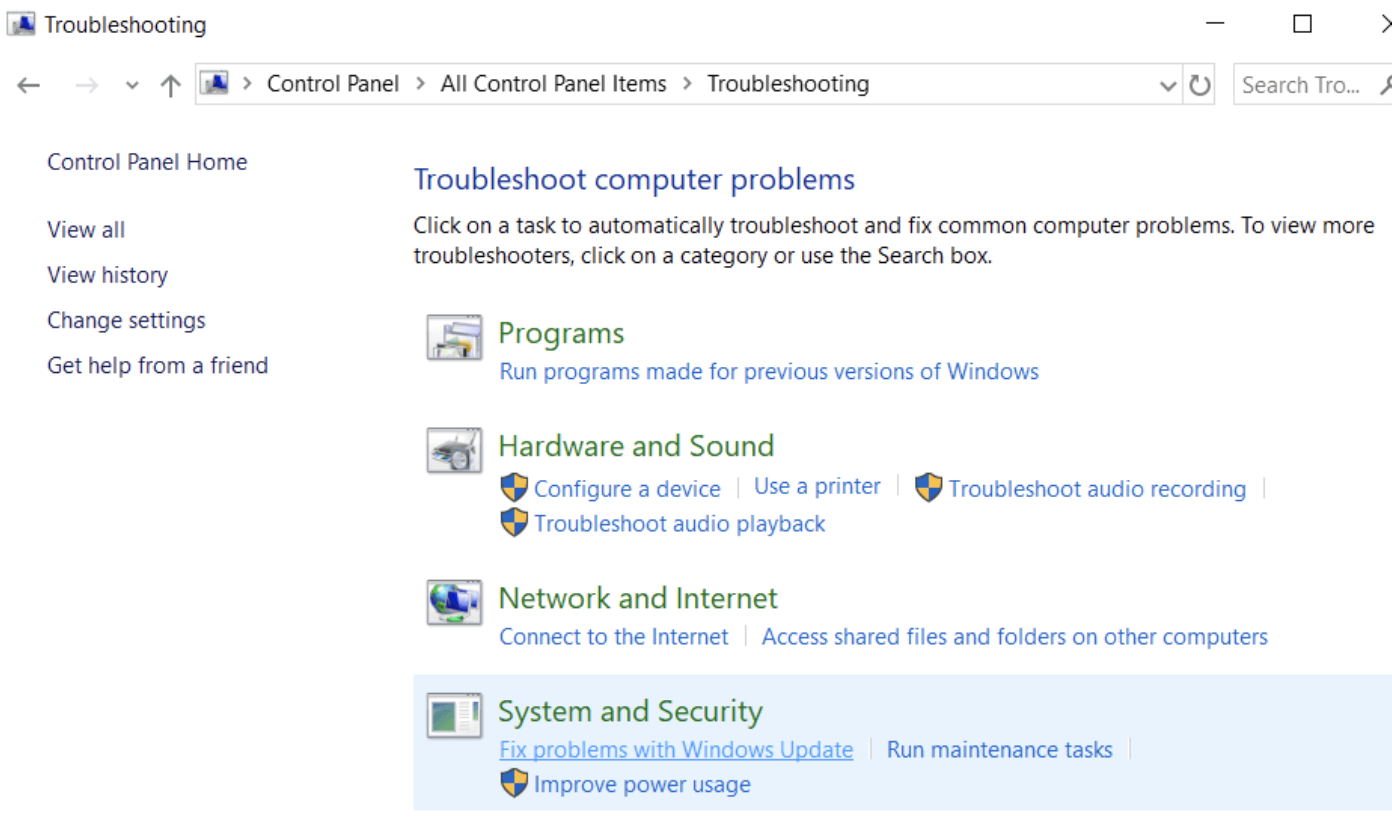Click the address bar flag icon
The image size is (1392, 824).
[x=215, y=84]
